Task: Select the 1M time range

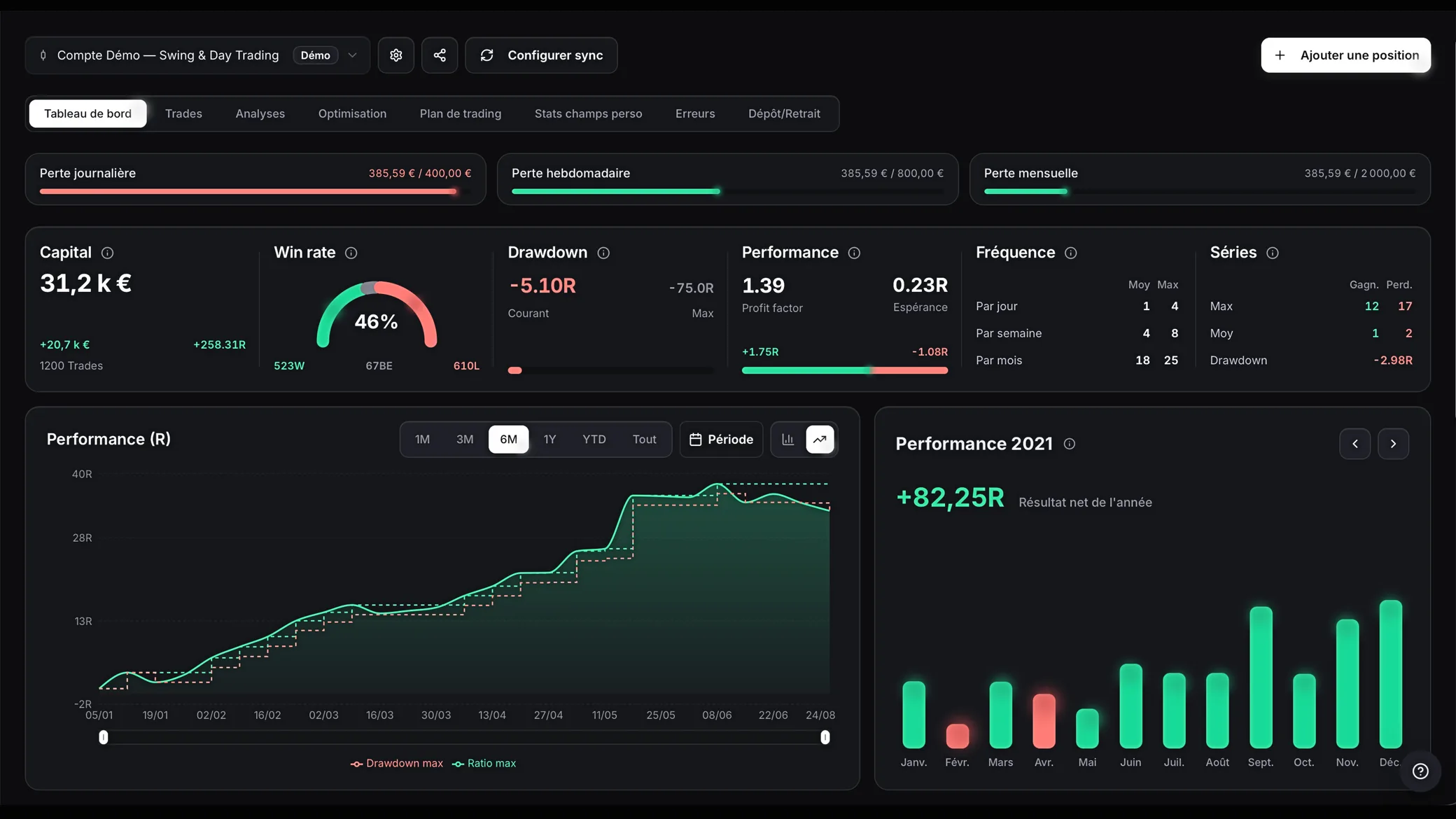Action: [x=422, y=440]
